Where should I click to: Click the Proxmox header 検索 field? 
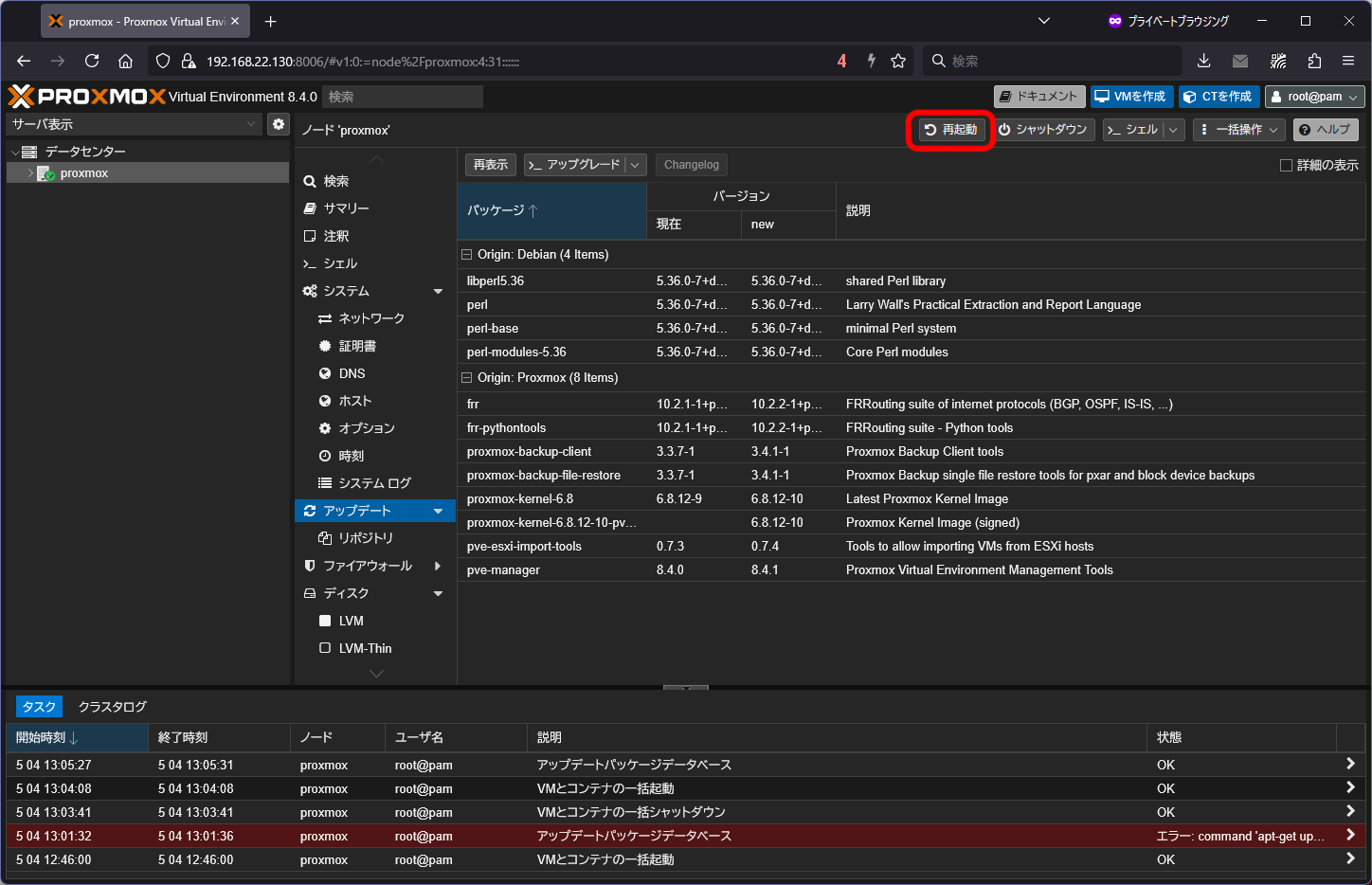[x=403, y=97]
